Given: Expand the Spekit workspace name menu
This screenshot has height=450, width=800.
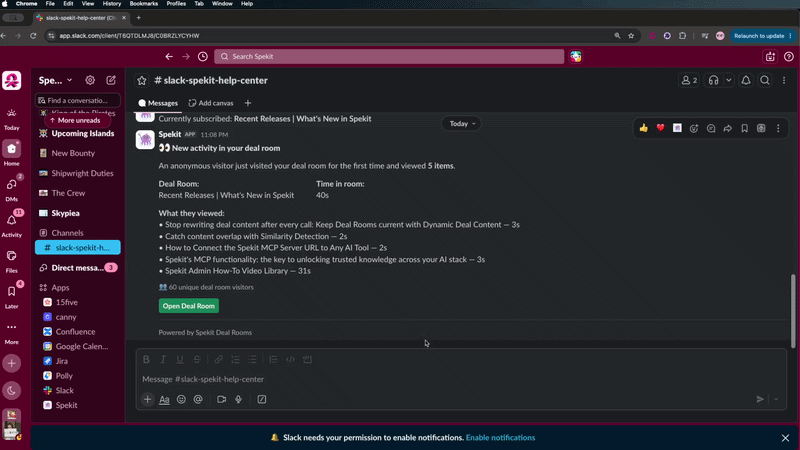Looking at the screenshot, I should (56, 81).
